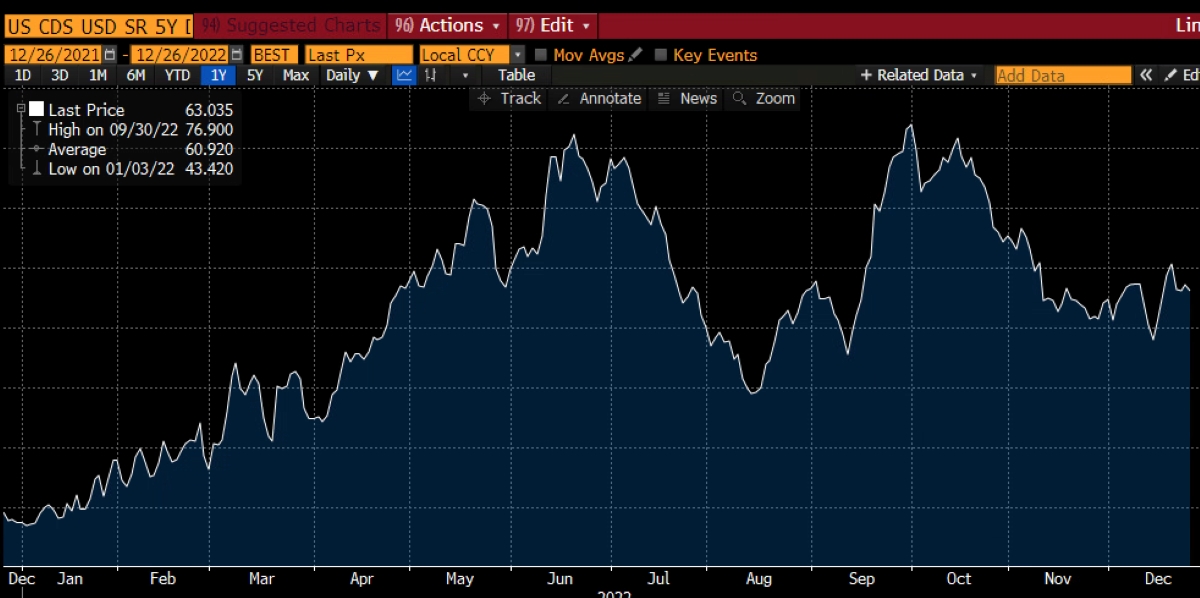Select the line chart type icon
1200x598 pixels.
pyautogui.click(x=404, y=75)
